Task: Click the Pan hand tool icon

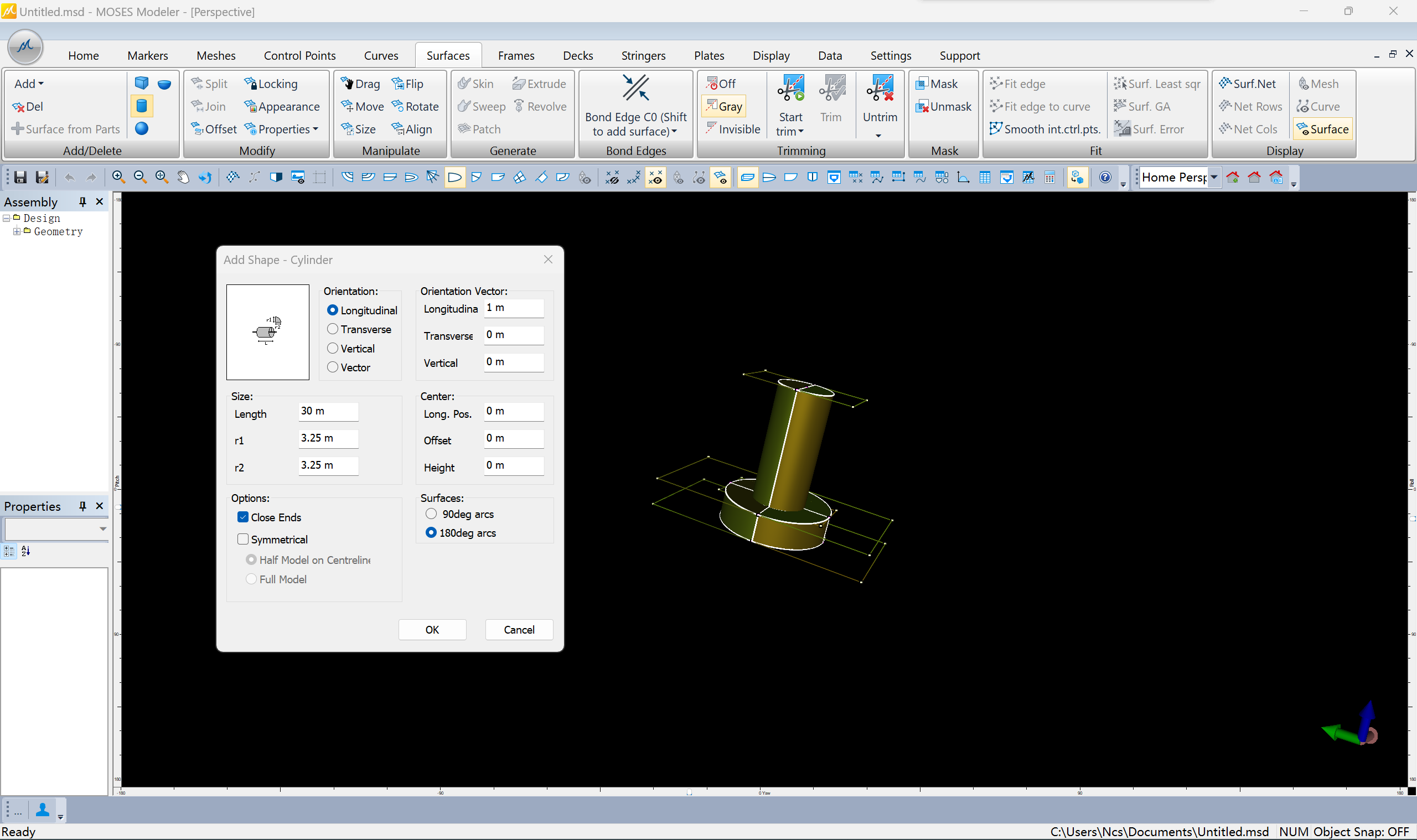Action: 183,178
